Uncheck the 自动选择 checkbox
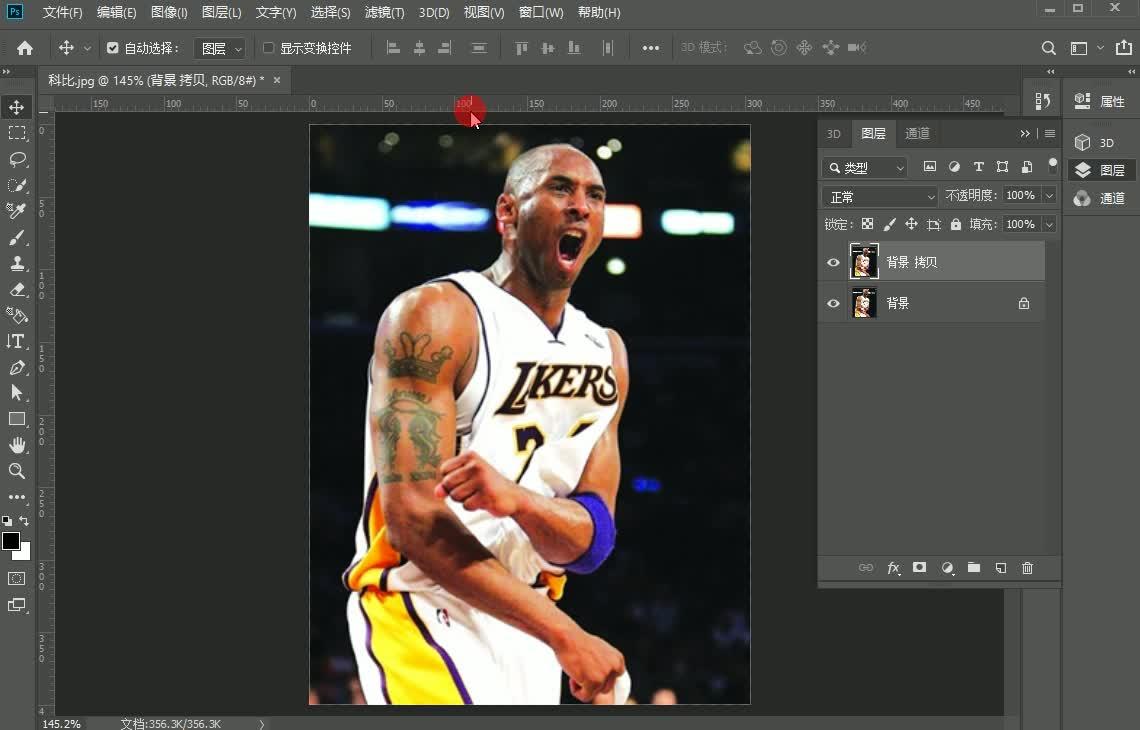Image resolution: width=1140 pixels, height=730 pixels. coord(112,48)
